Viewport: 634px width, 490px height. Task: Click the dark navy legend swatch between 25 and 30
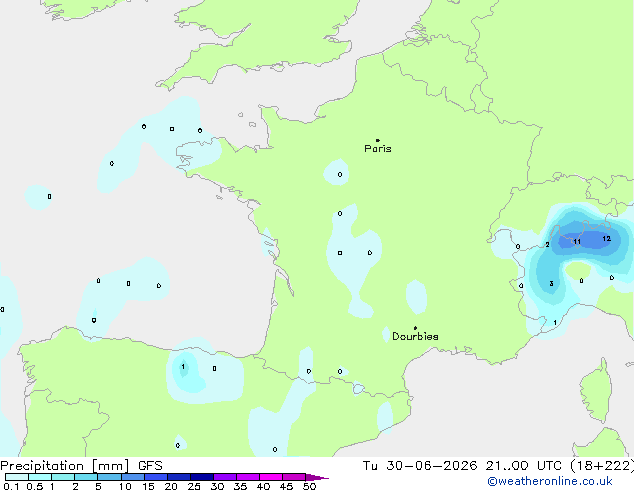point(202,477)
